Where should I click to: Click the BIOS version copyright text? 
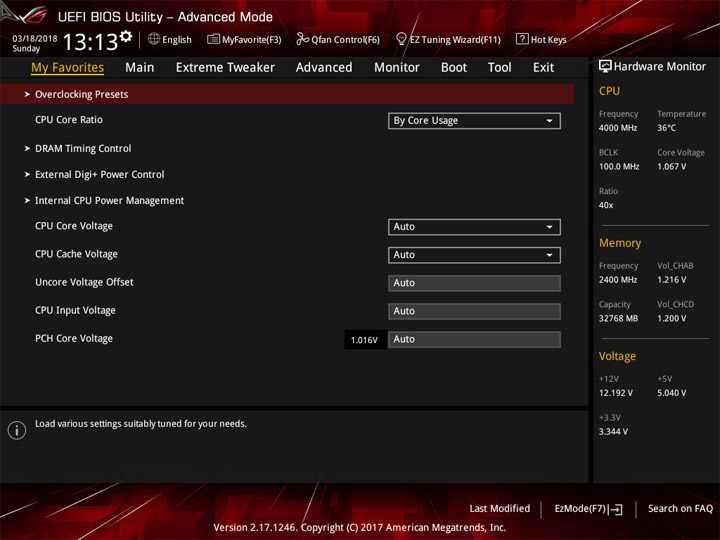point(360,528)
